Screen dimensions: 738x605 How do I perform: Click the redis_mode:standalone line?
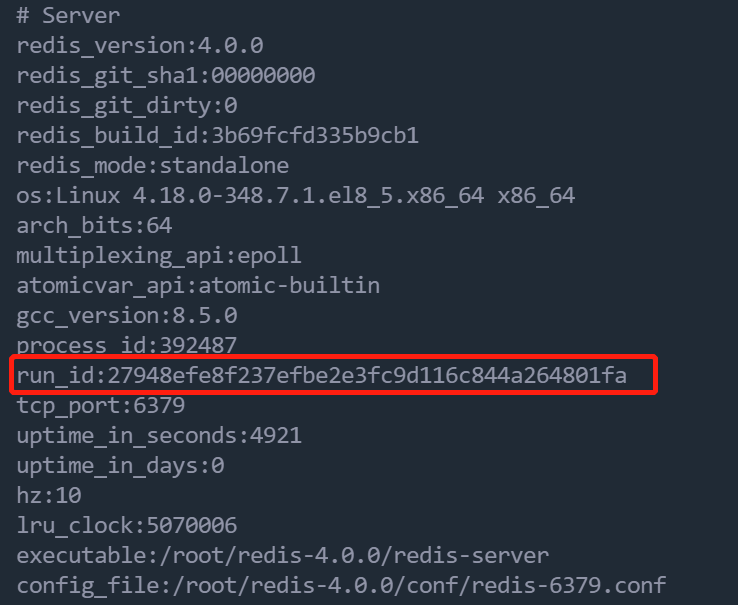click(x=152, y=166)
